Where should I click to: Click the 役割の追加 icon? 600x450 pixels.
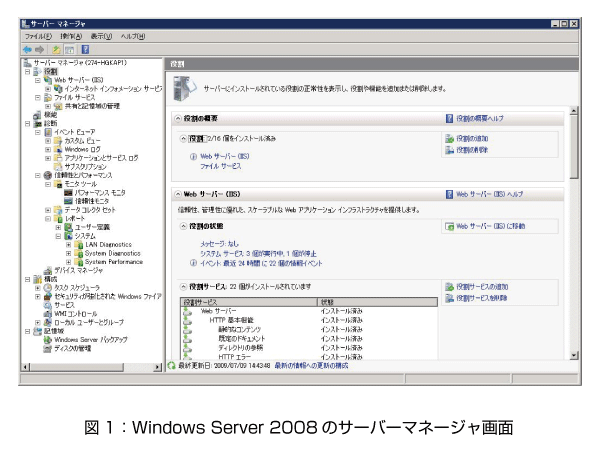point(449,139)
